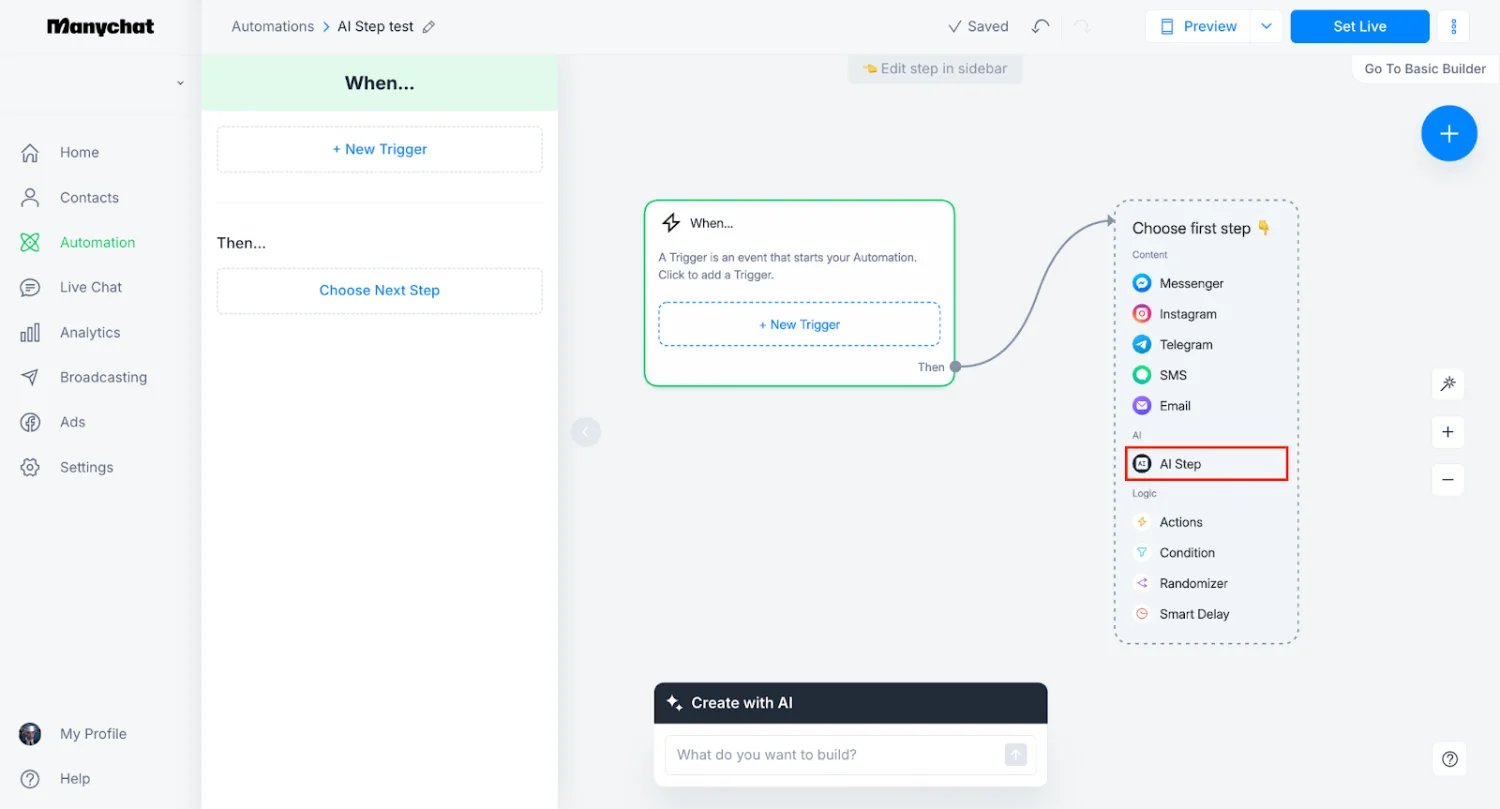Click the redo arrow in top bar

tap(1082, 27)
